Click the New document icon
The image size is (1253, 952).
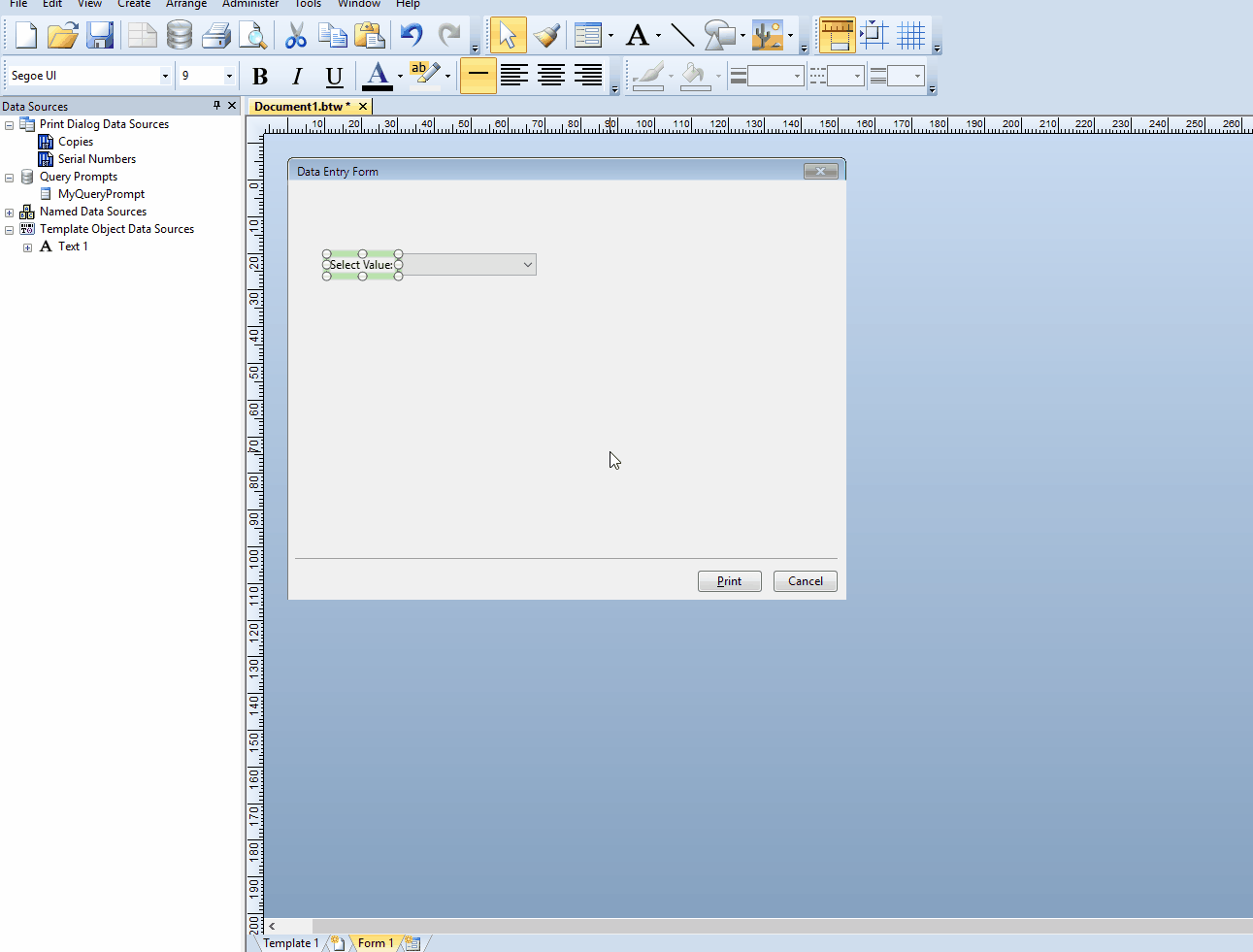[x=26, y=36]
